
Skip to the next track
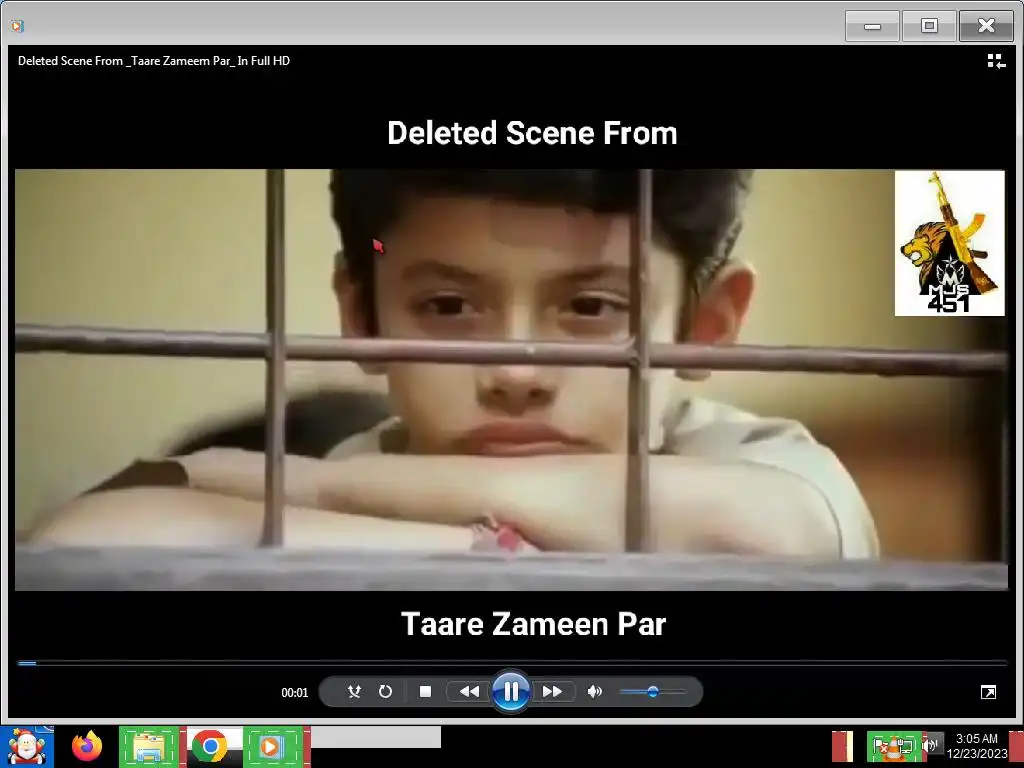tap(552, 692)
